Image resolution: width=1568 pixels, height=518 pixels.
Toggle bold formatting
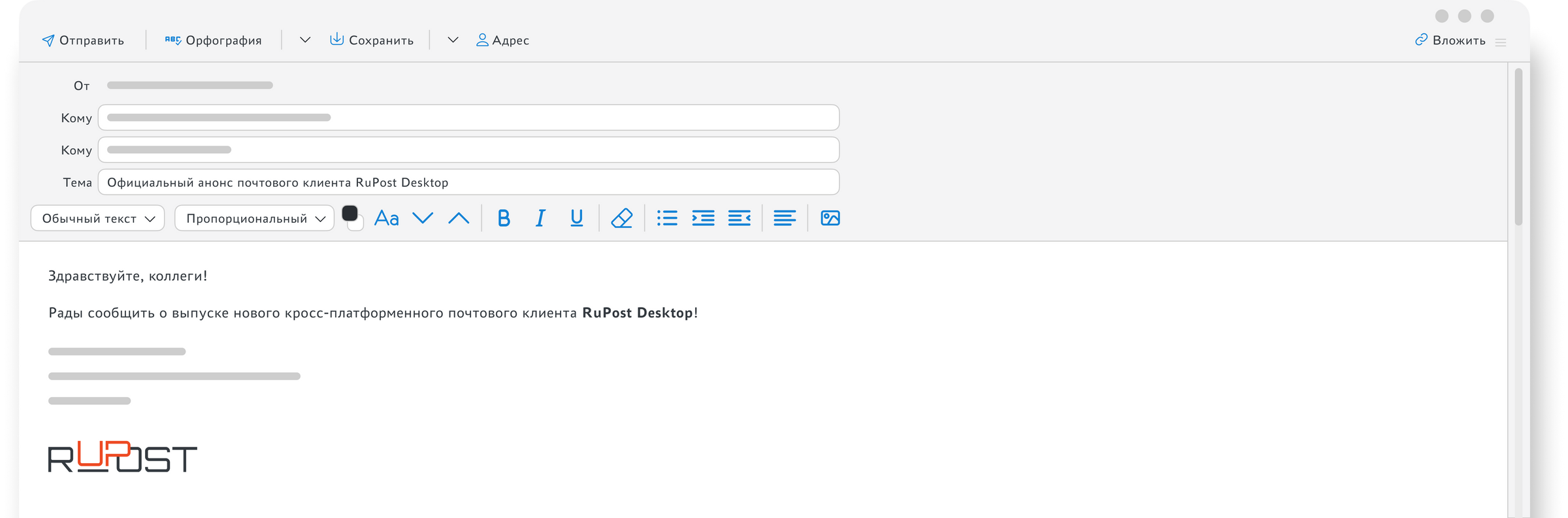click(x=504, y=218)
